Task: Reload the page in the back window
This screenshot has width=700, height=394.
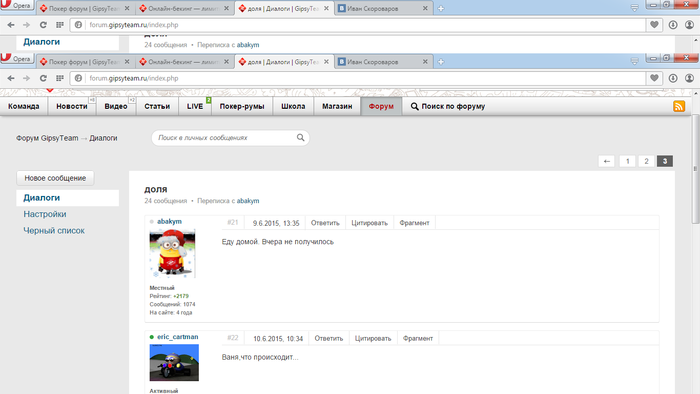Action: click(43, 25)
